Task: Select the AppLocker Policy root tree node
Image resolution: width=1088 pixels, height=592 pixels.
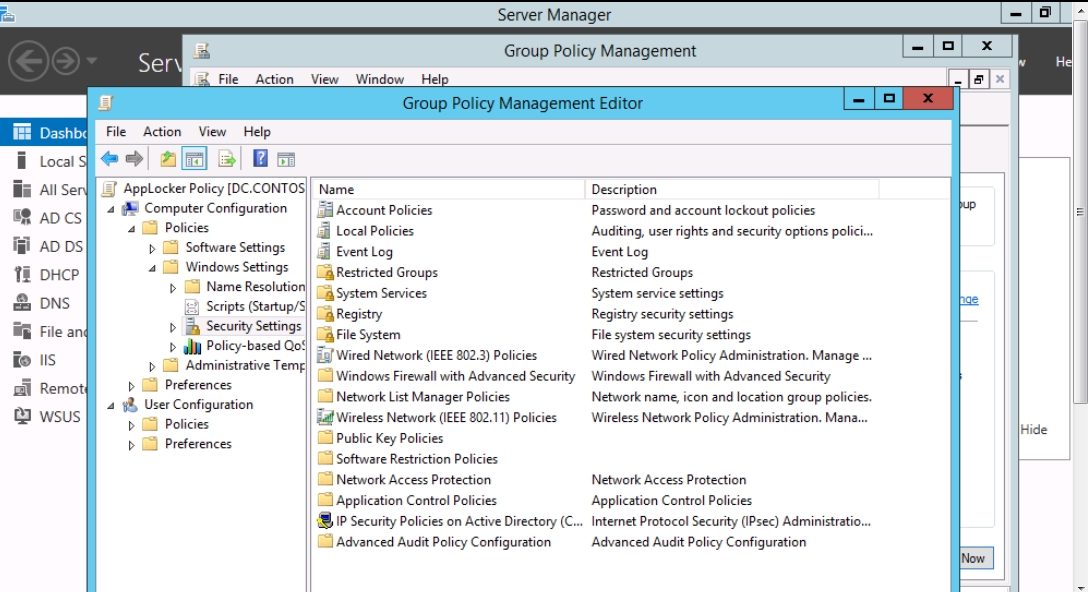Action: [x=214, y=188]
